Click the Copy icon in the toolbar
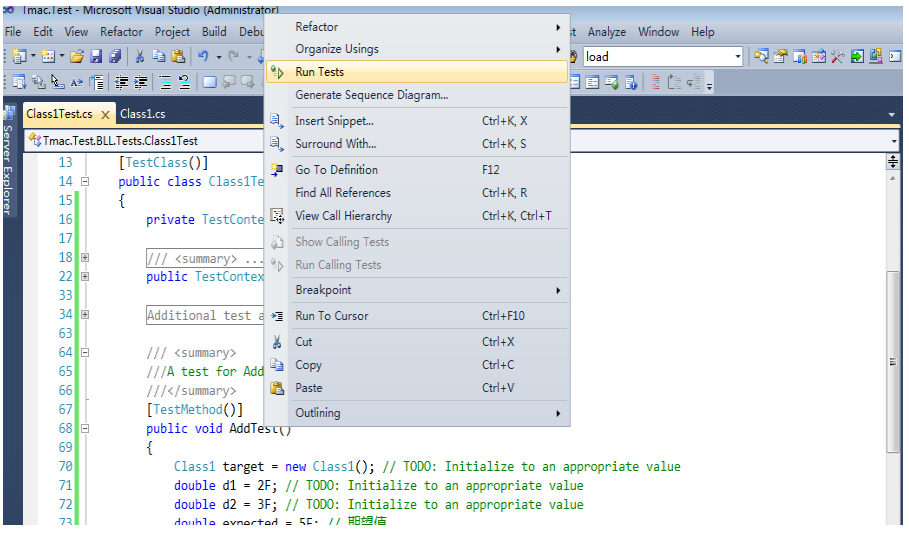 point(158,56)
